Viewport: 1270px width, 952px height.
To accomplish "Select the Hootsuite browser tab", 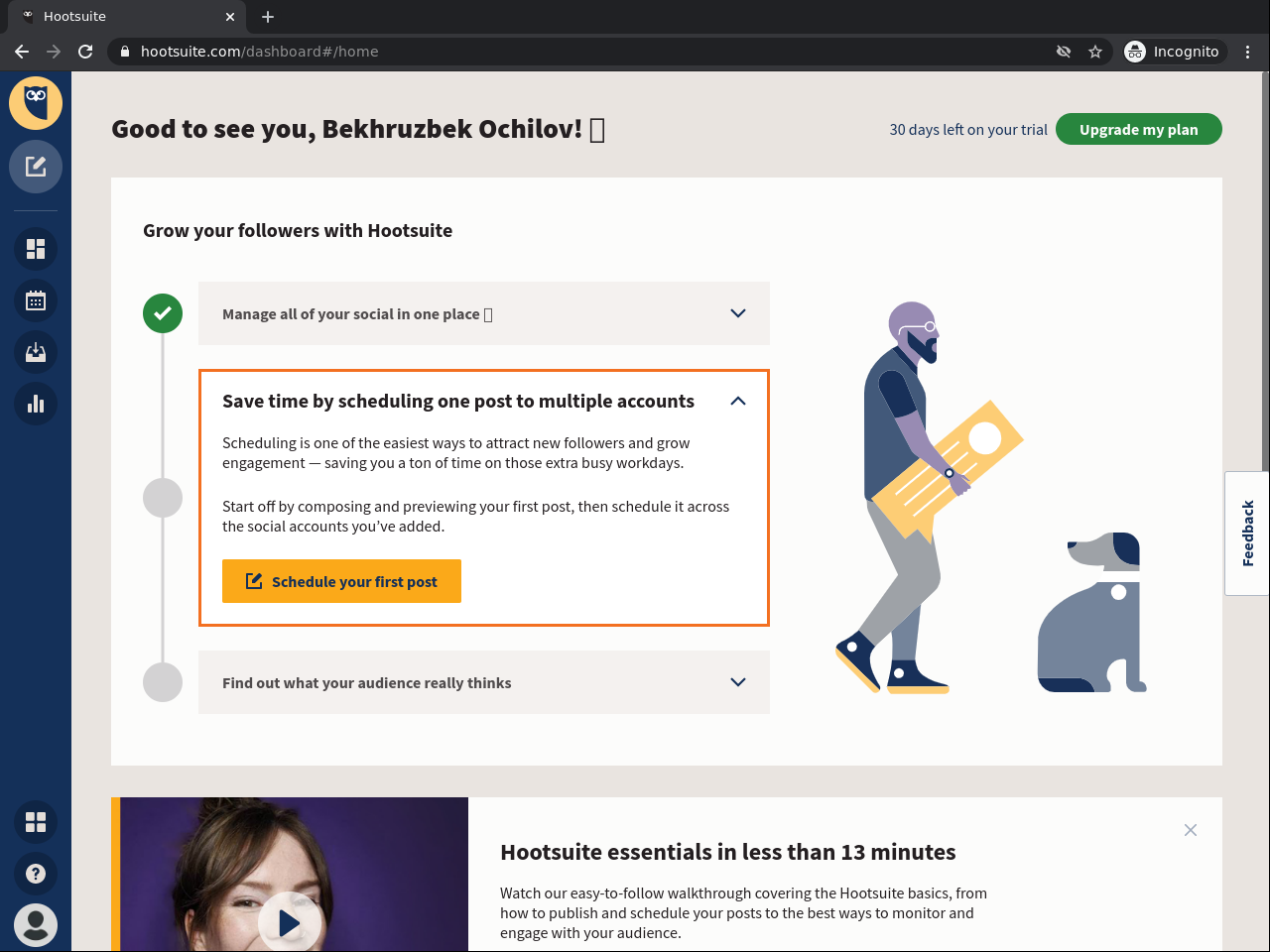I will [127, 17].
